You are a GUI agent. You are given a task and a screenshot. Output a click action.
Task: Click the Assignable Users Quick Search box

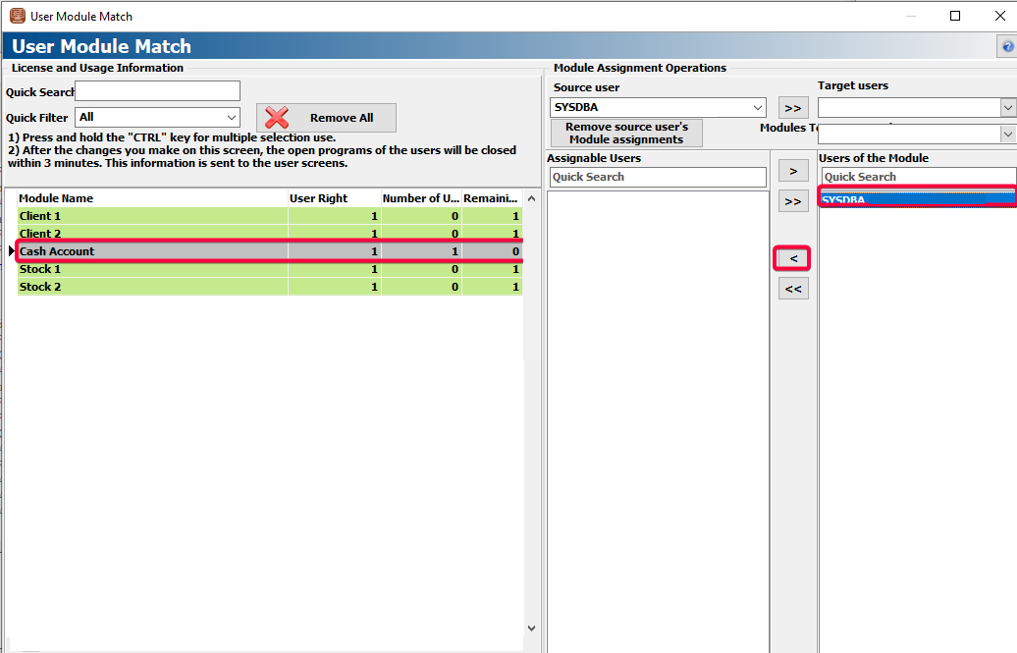tap(657, 177)
